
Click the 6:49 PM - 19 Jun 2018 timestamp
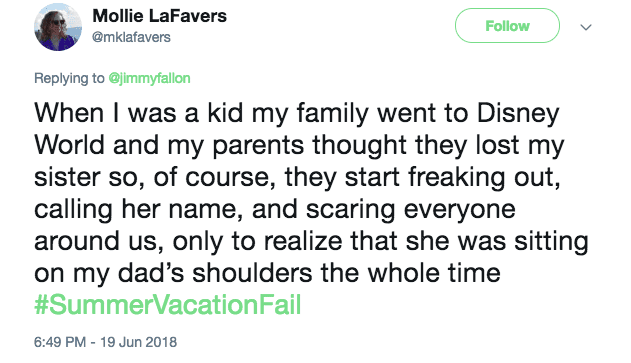[x=105, y=342]
